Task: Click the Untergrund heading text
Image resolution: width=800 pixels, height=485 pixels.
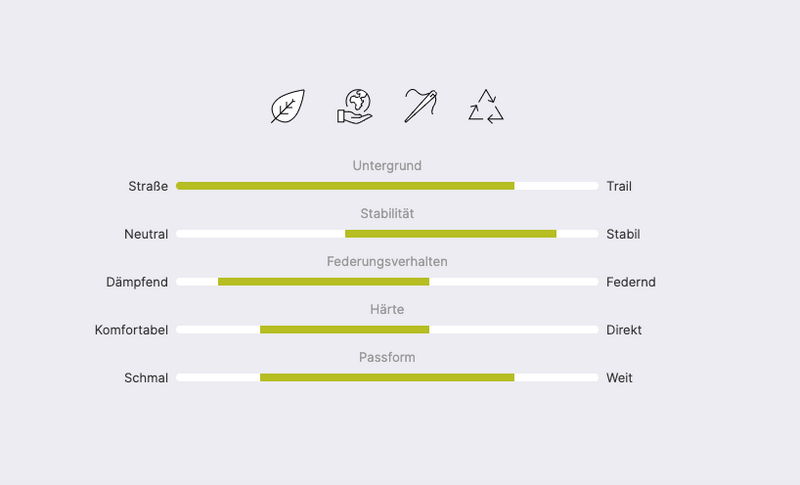Action: (387, 165)
